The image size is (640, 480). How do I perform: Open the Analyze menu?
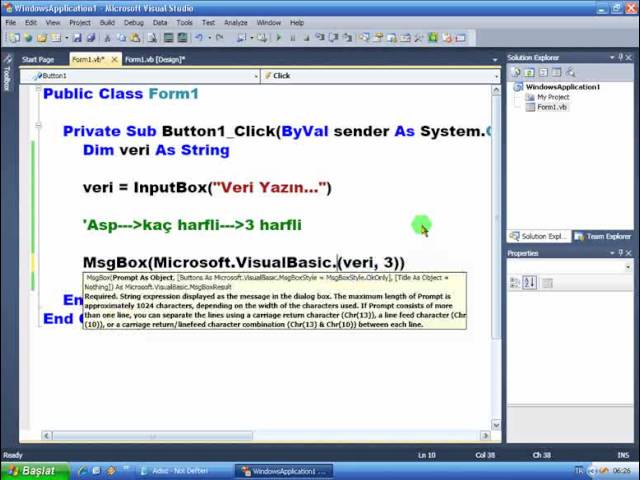click(236, 23)
